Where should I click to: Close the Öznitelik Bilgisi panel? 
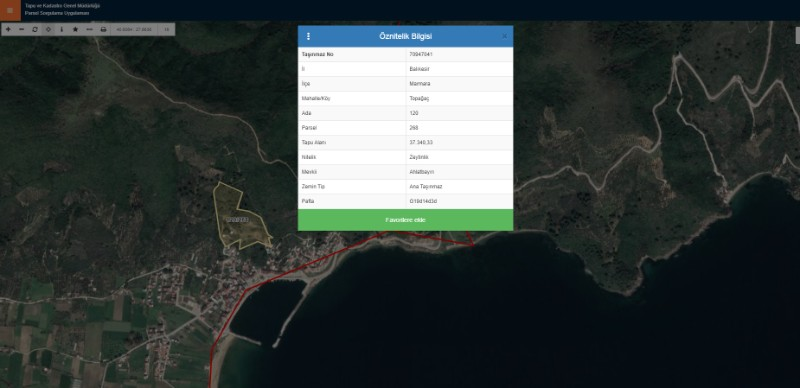505,36
